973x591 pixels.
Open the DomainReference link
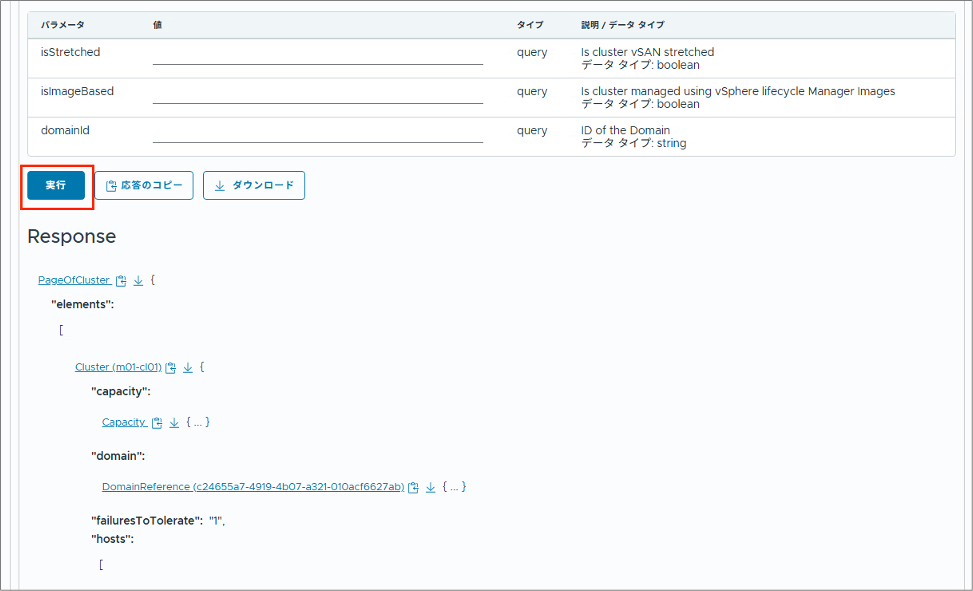253,487
